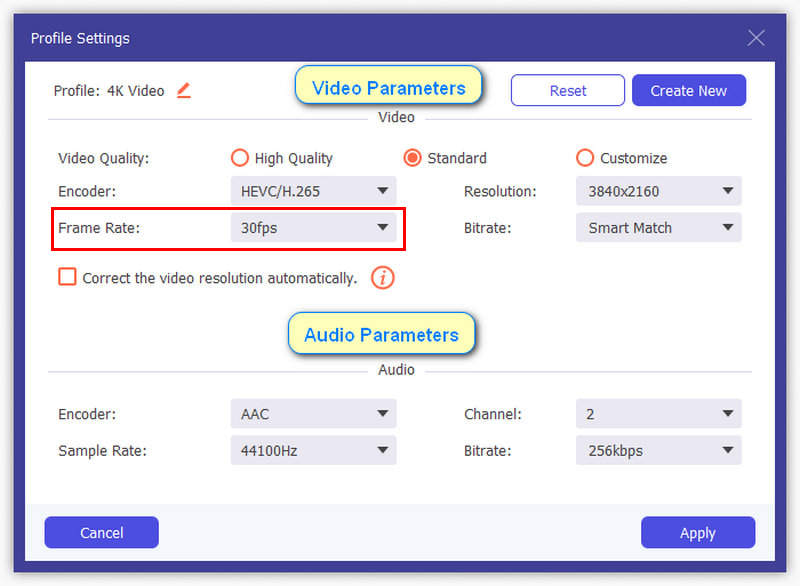
Task: Cancel the profile changes
Action: [x=101, y=532]
